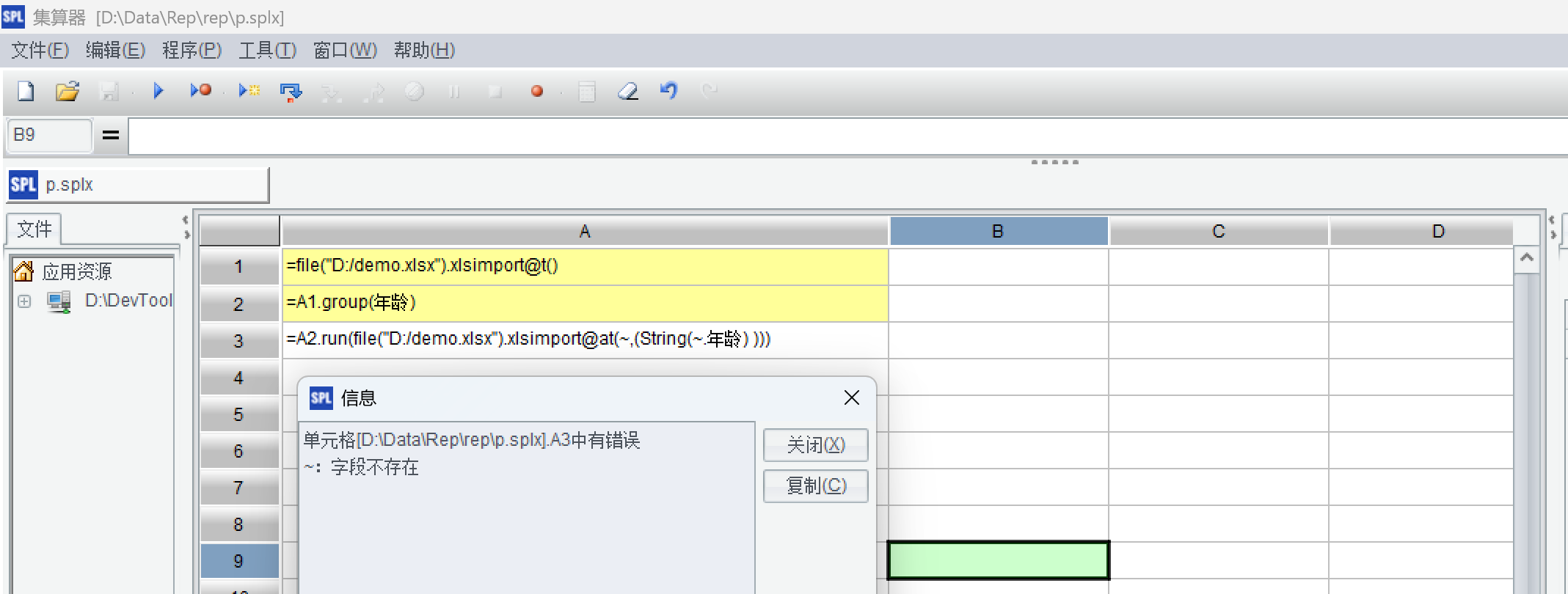Screen dimensions: 1568x594
Task: Start debugging with the play-and-red-dot icon
Action: click(x=201, y=91)
